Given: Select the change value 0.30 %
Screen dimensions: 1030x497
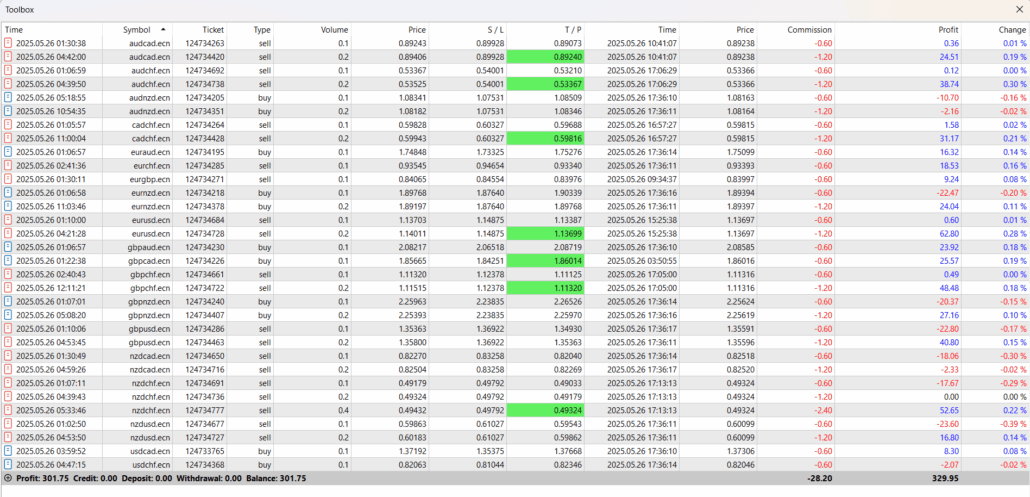Looking at the screenshot, I should pos(1014,84).
